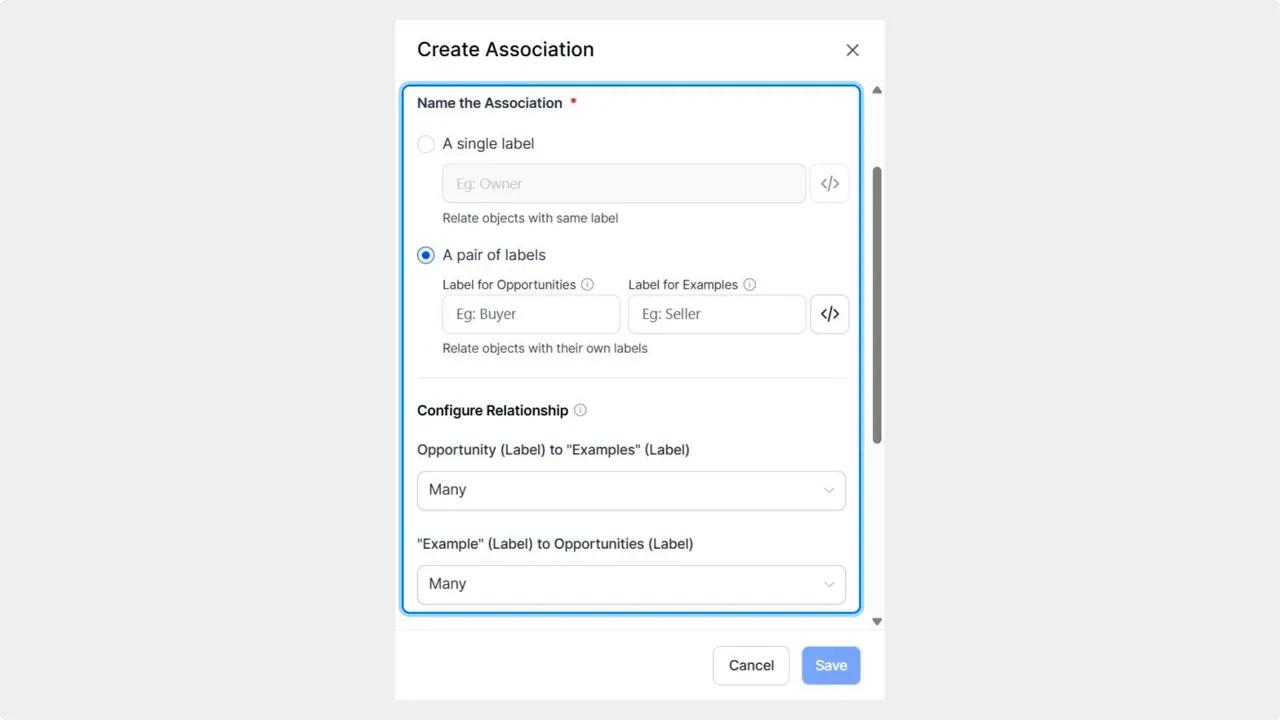The width and height of the screenshot is (1280, 720).
Task: Click the scrollbar up arrow
Action: point(876,90)
